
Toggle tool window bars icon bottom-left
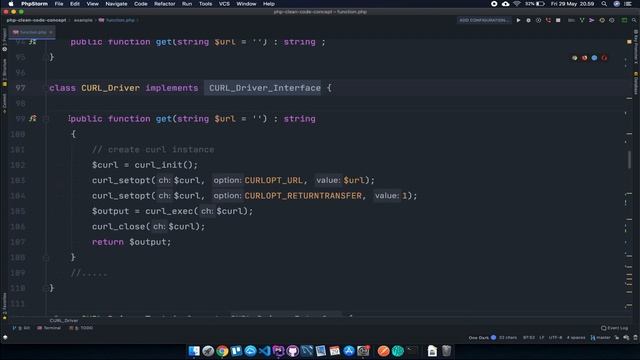tap(5, 338)
